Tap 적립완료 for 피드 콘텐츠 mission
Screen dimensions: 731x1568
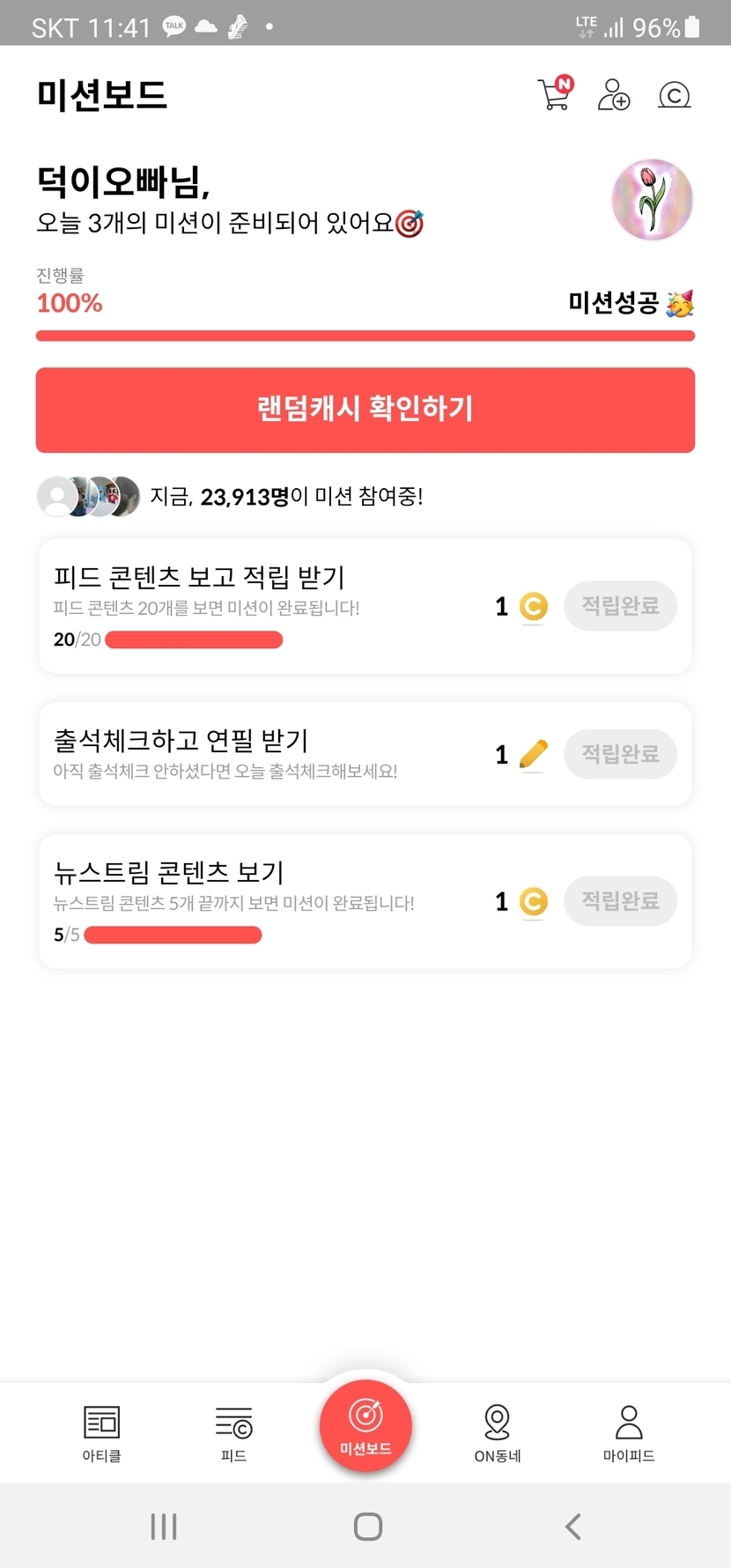point(620,606)
